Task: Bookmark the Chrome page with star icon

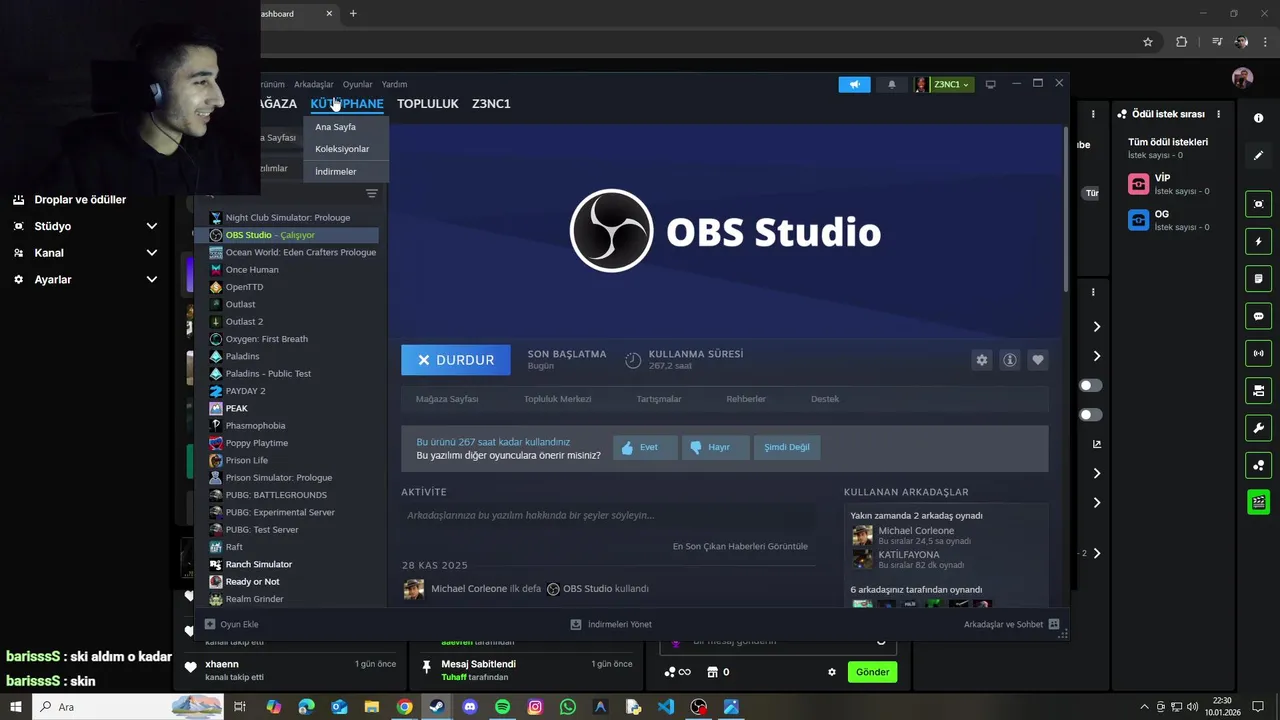Action: [x=1148, y=42]
